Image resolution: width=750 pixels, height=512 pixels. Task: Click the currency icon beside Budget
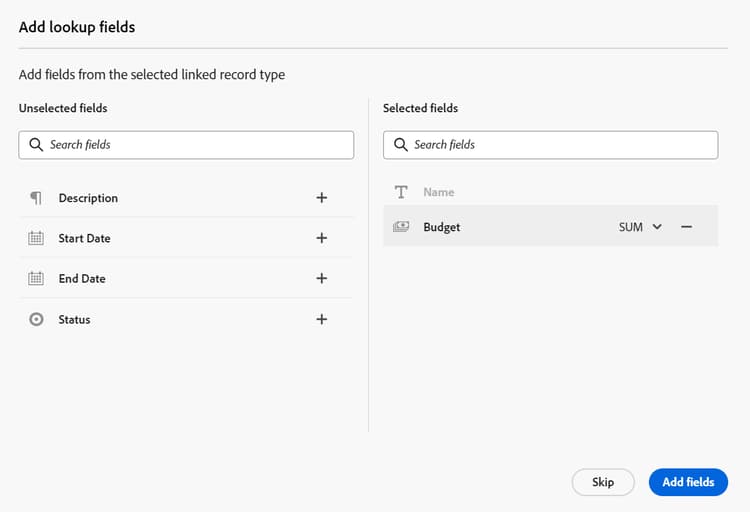(x=401, y=227)
